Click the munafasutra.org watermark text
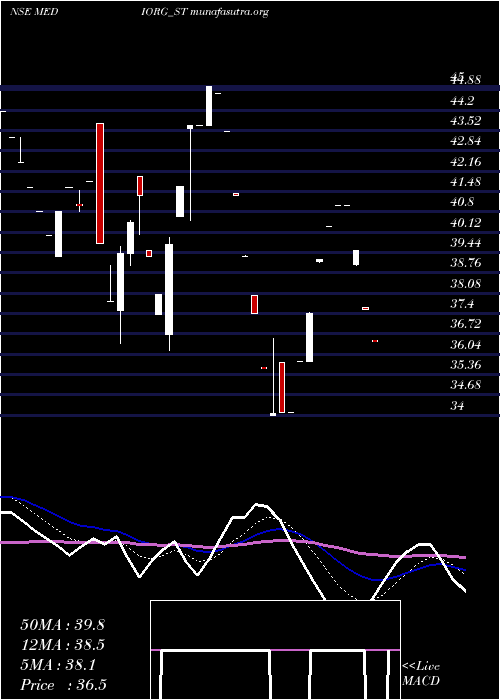The height and width of the screenshot is (700, 500). coord(229,12)
